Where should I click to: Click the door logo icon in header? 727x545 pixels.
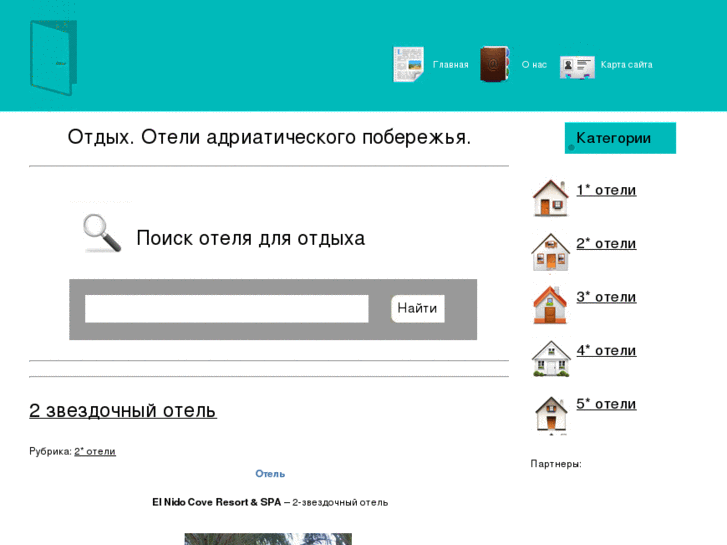(53, 58)
